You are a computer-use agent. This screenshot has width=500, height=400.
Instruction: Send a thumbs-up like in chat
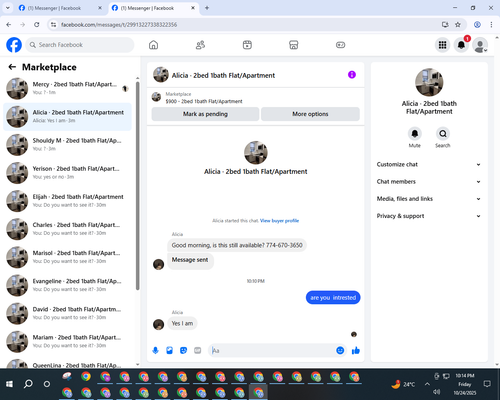[356, 350]
